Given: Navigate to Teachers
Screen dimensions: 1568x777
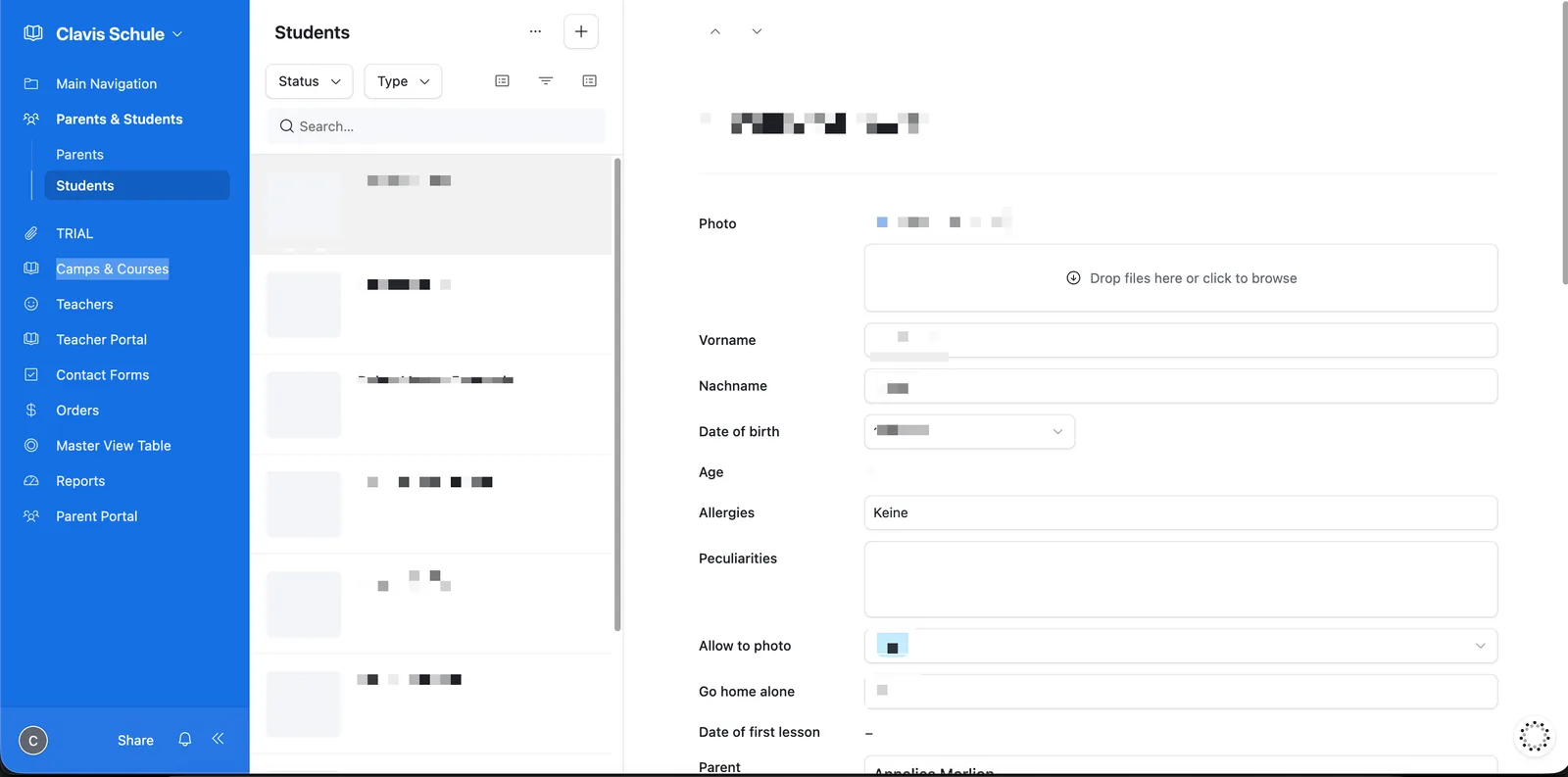Looking at the screenshot, I should (84, 305).
